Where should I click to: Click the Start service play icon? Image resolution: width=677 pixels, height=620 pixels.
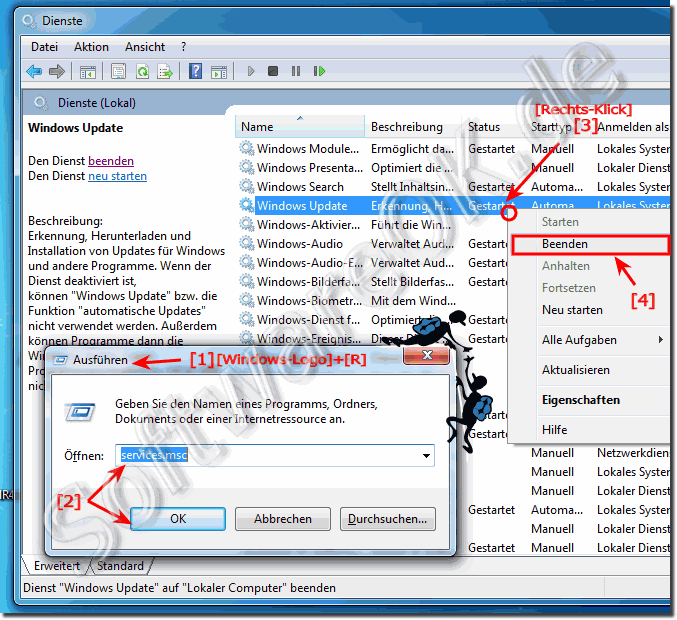click(x=250, y=71)
